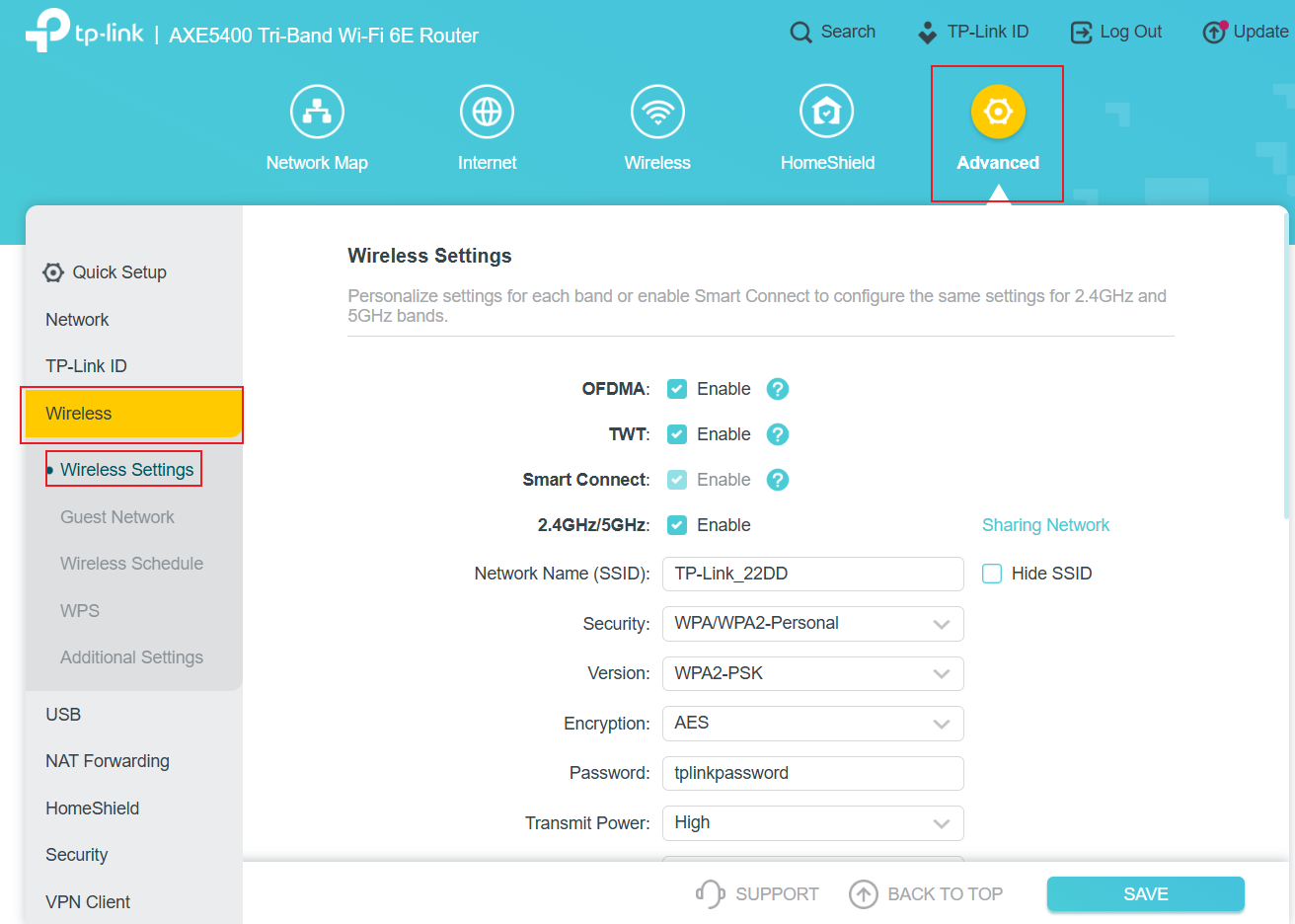The image size is (1295, 924).
Task: Save the wireless settings
Action: click(1145, 893)
